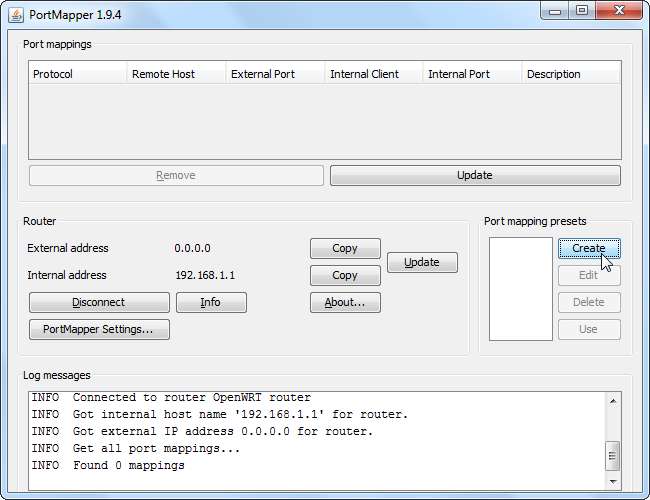Click the Internal Port column header
Image resolution: width=650 pixels, height=500 pixels.
(472, 74)
